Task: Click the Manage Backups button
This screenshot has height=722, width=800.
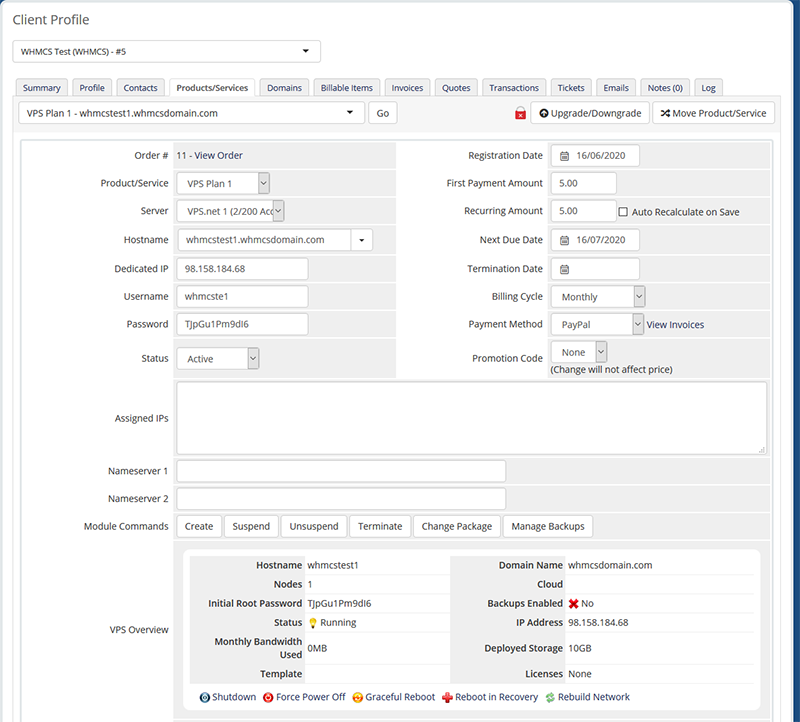Action: (x=548, y=527)
